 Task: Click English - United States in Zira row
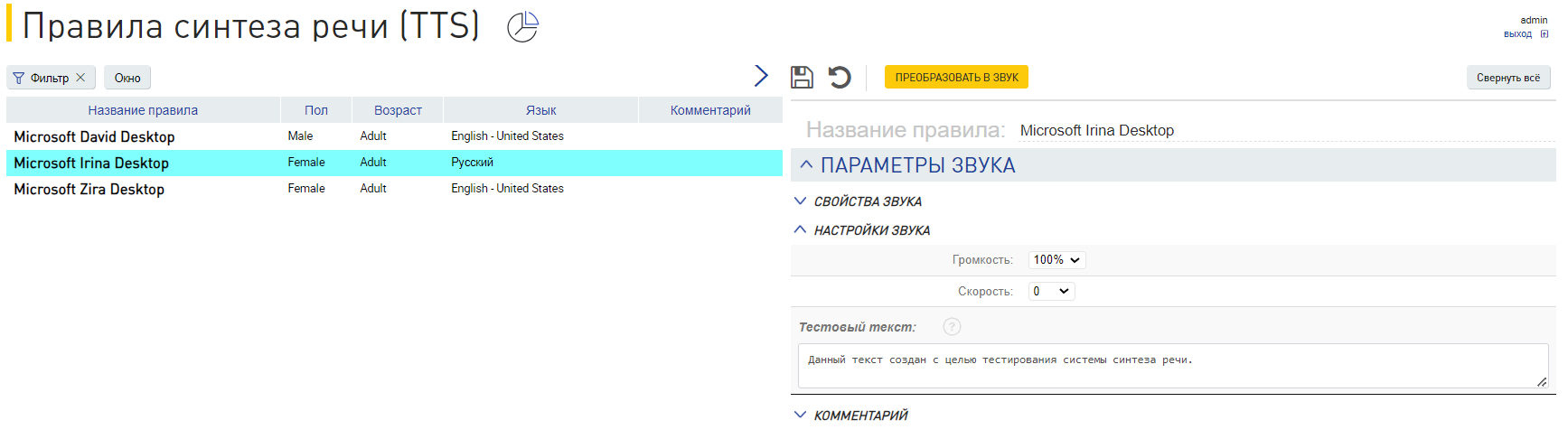click(507, 189)
